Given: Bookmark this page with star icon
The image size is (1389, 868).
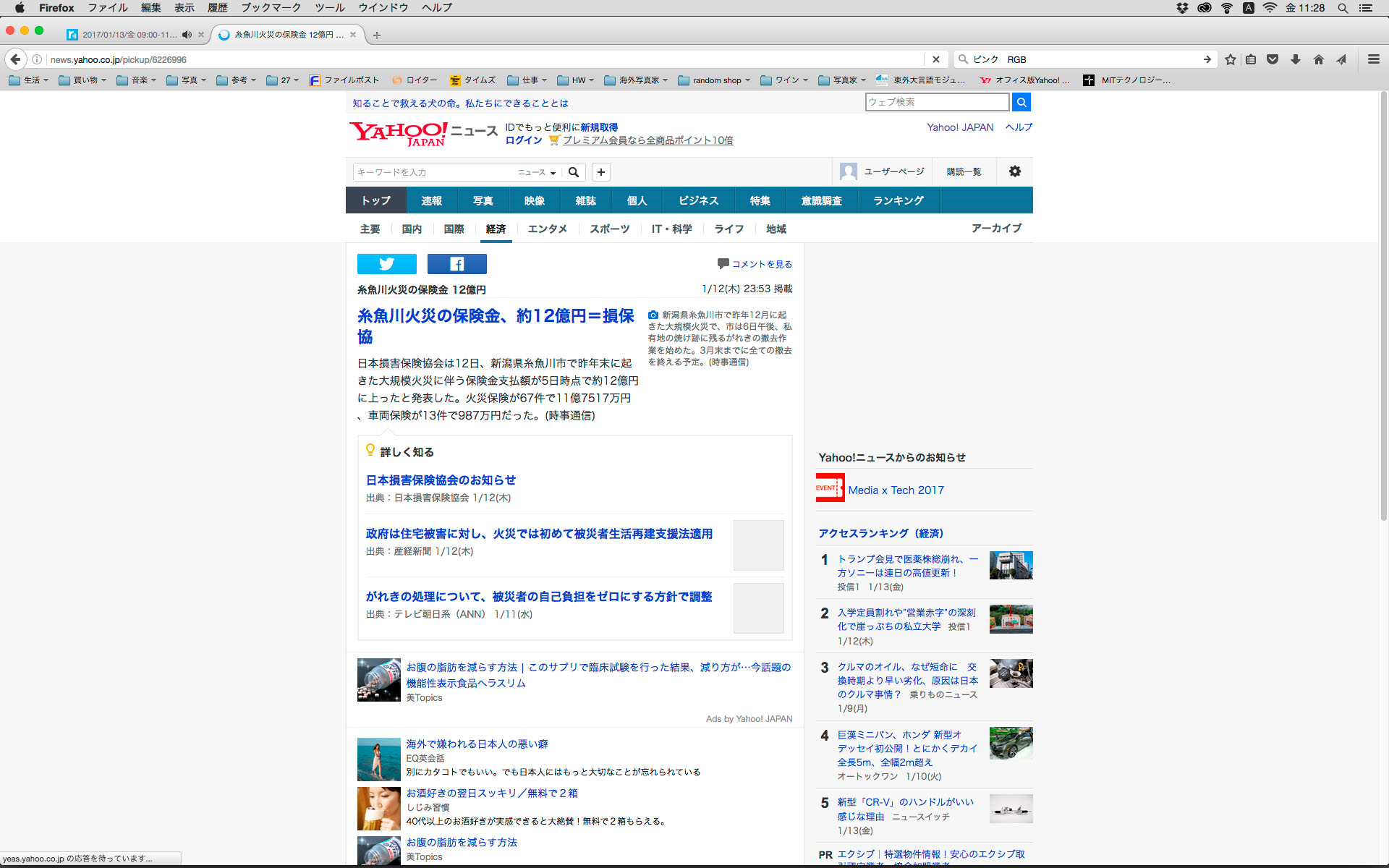Looking at the screenshot, I should point(1230,59).
